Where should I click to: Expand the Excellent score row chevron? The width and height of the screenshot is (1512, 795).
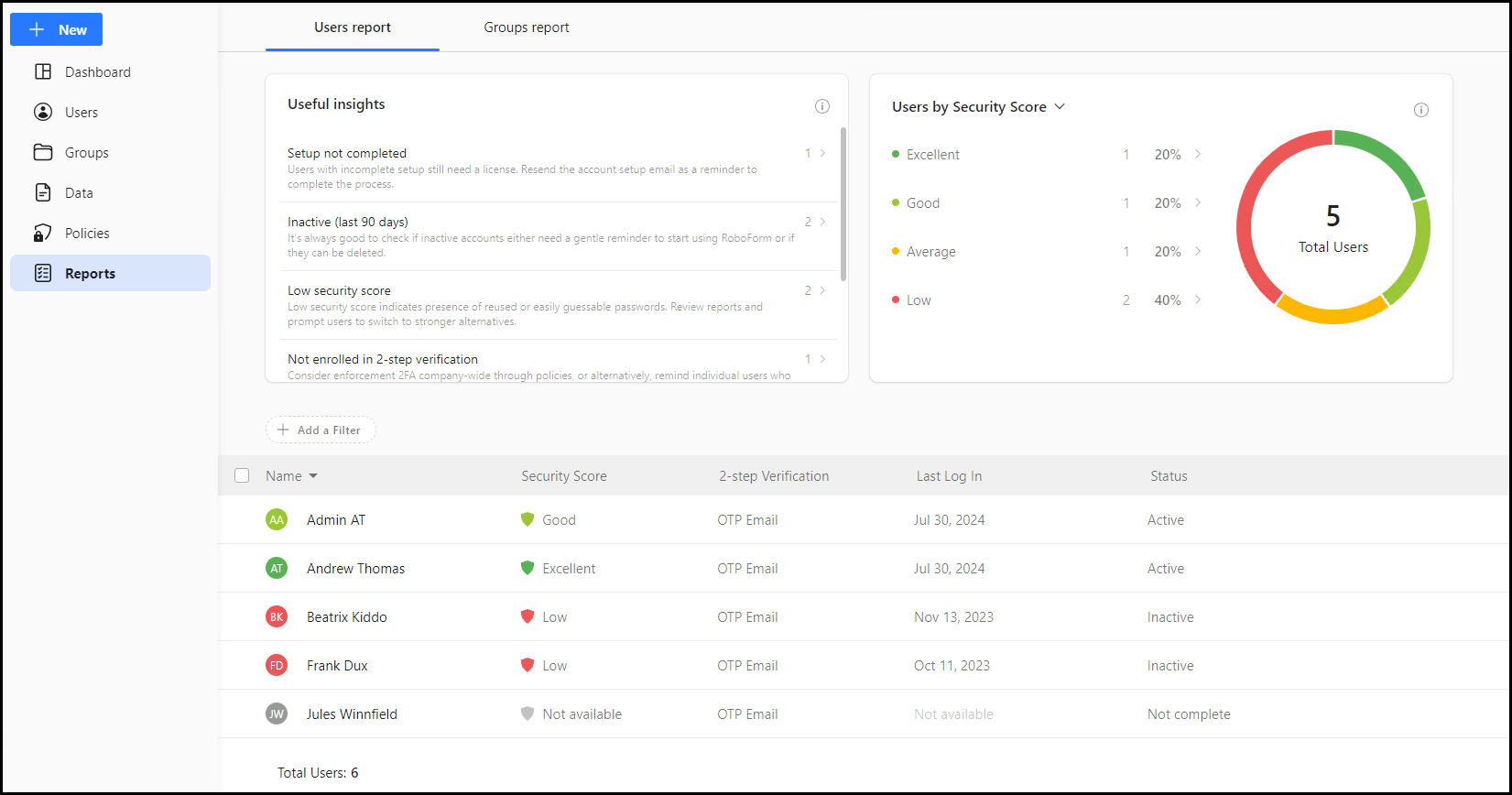[x=1198, y=155]
